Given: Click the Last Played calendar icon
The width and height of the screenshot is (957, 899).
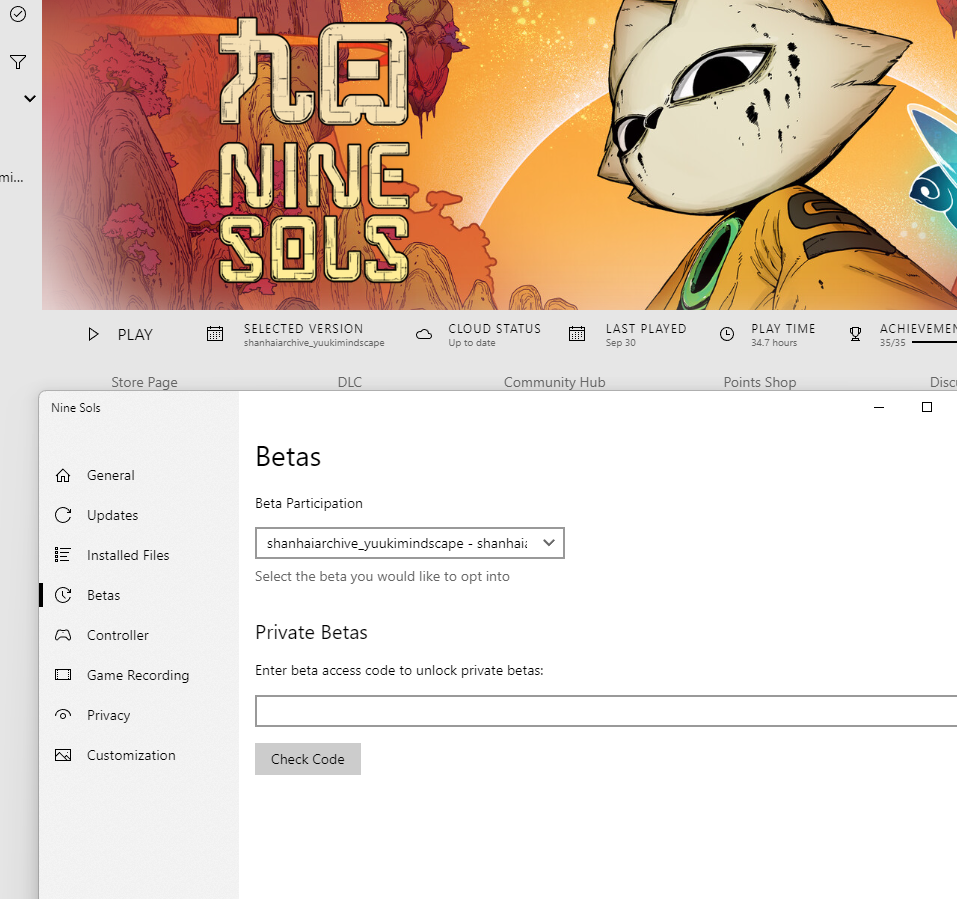Looking at the screenshot, I should pyautogui.click(x=577, y=334).
